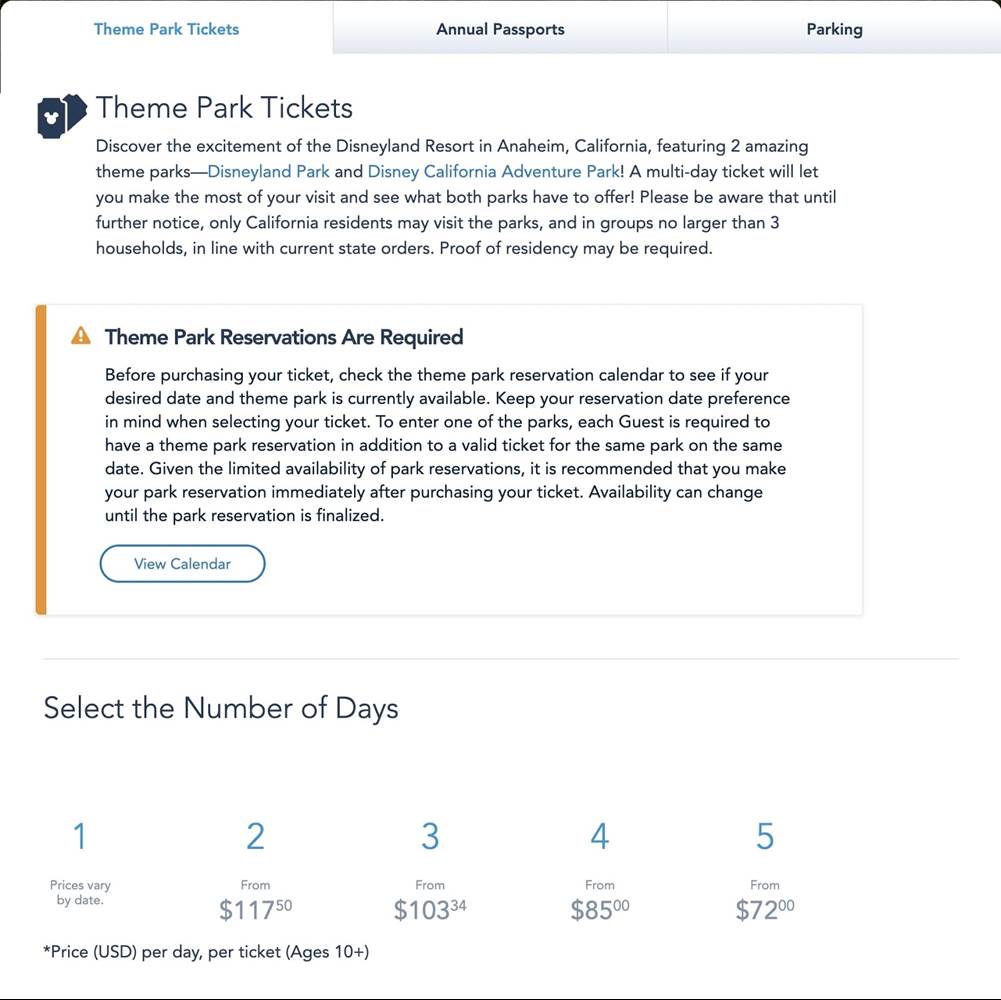Screen dimensions: 1001x1000
Task: Click the 'Select the Number of Days' heading
Action: [221, 709]
